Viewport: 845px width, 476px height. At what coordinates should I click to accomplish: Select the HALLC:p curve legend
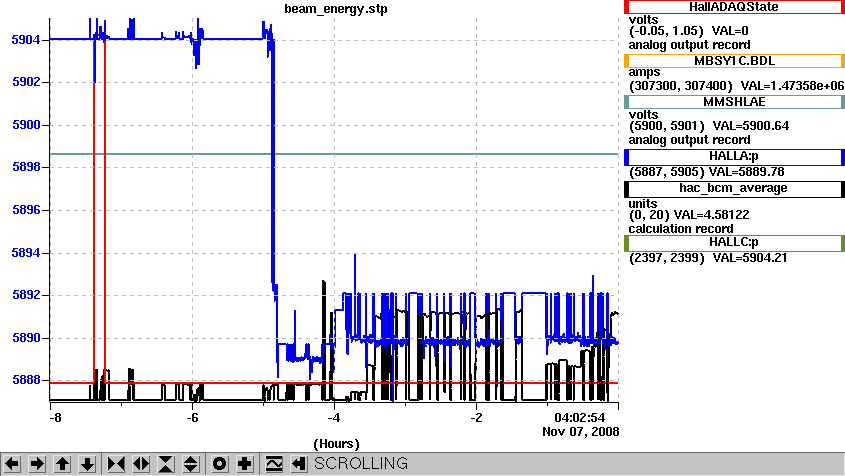pos(734,243)
